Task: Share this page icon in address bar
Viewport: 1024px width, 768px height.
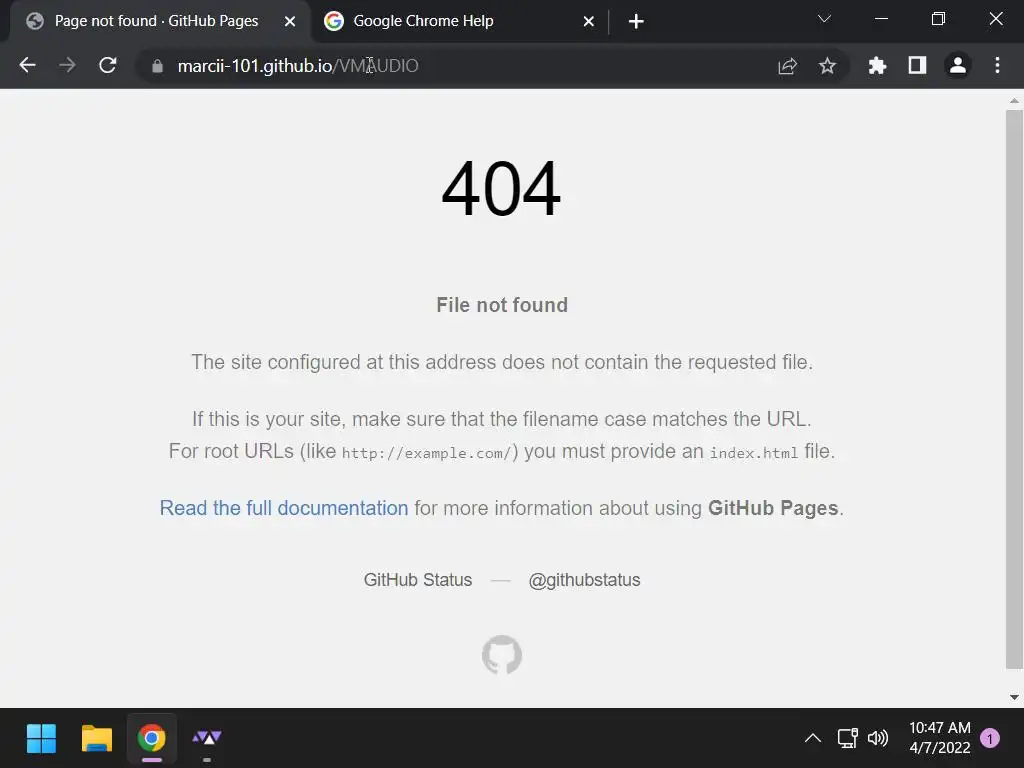Action: pos(788,66)
